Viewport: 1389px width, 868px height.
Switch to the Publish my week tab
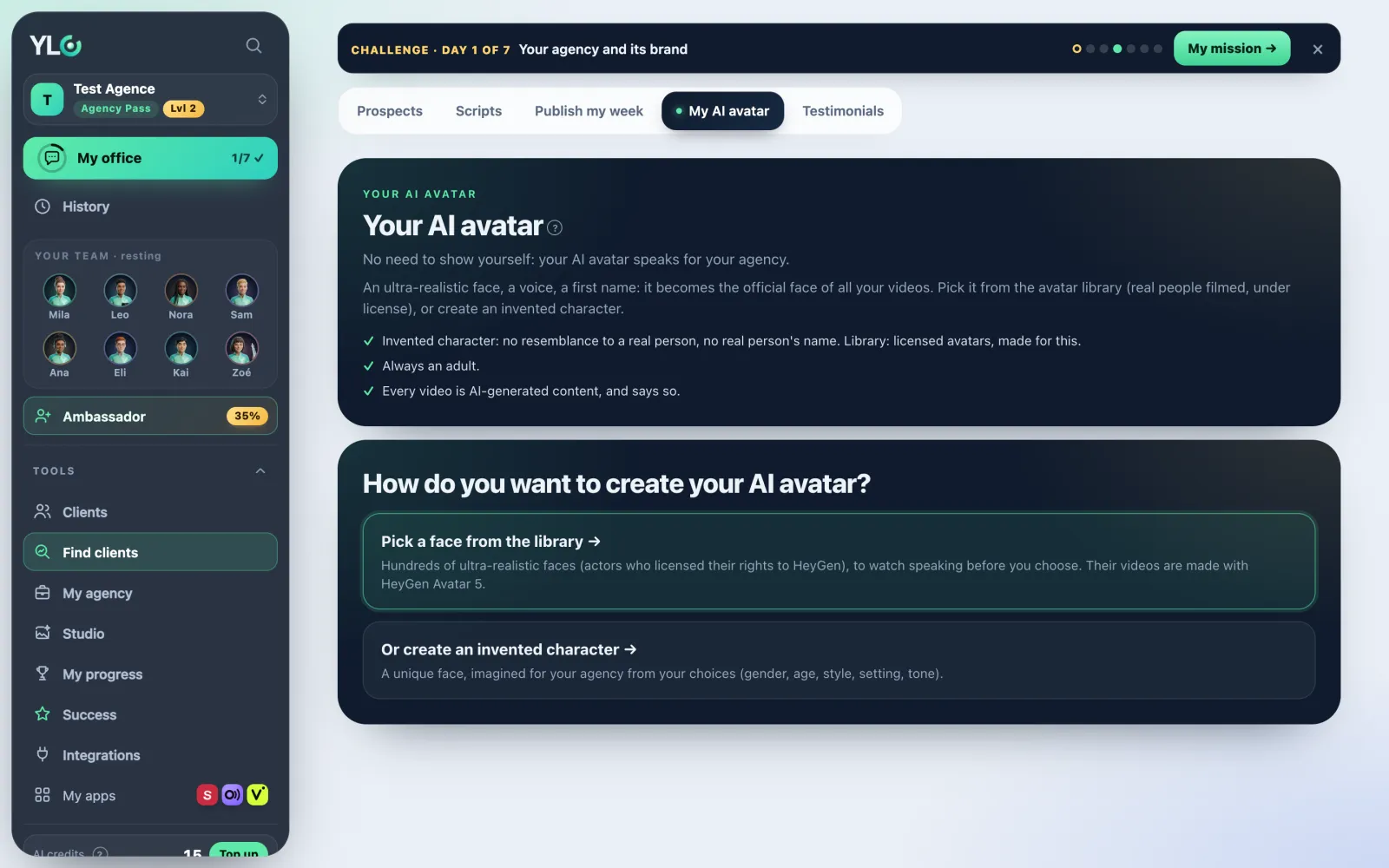point(589,111)
